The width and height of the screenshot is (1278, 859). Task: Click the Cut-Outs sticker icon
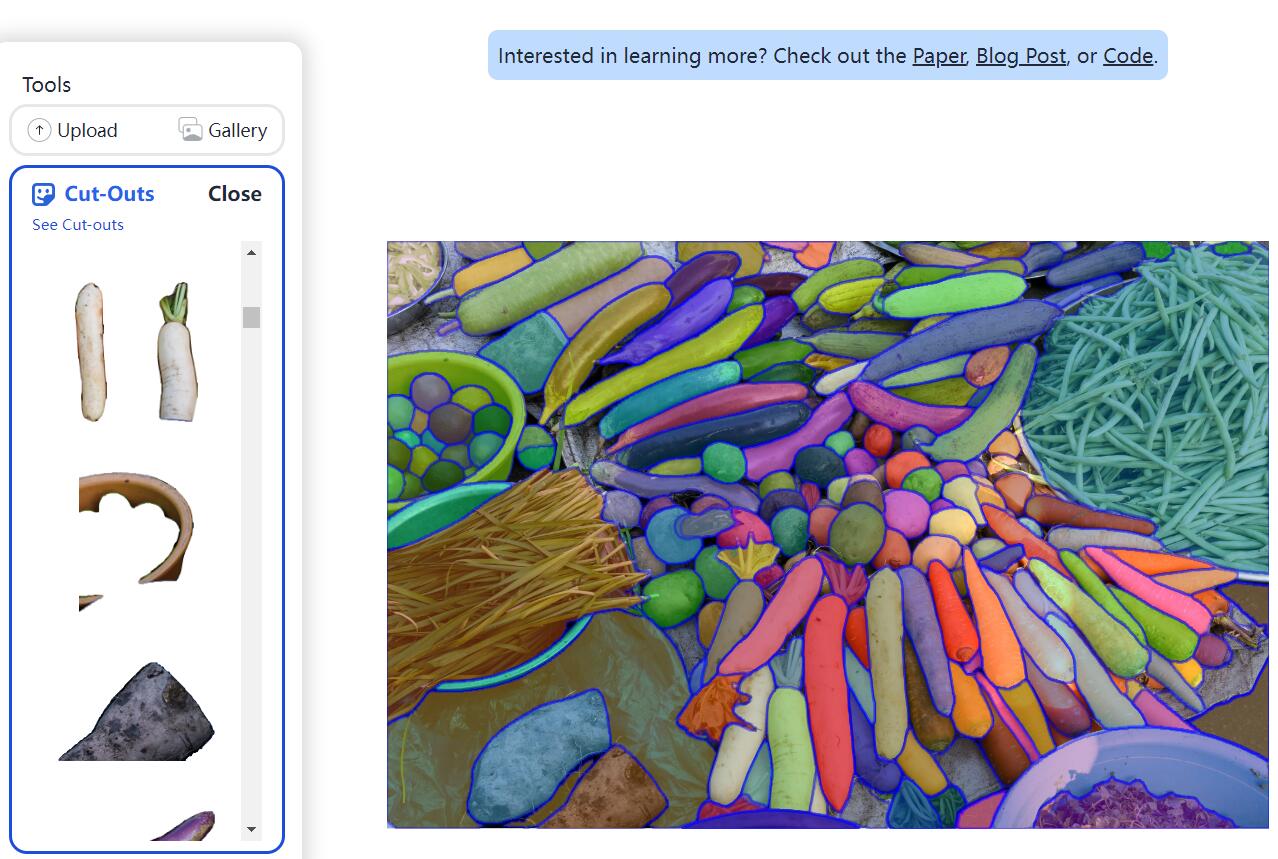[43, 194]
